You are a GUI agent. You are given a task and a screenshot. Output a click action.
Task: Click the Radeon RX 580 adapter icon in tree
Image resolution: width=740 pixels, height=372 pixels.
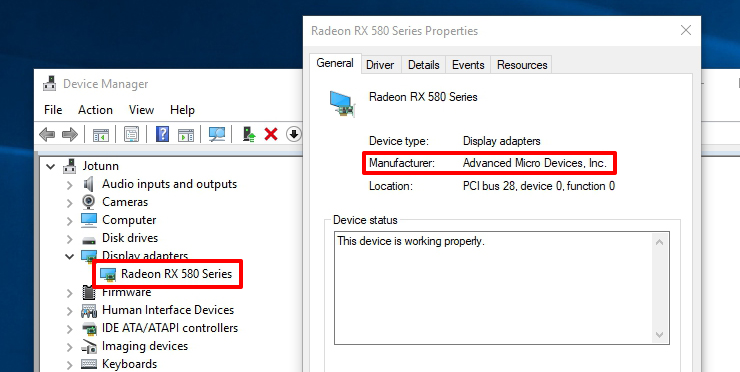108,274
